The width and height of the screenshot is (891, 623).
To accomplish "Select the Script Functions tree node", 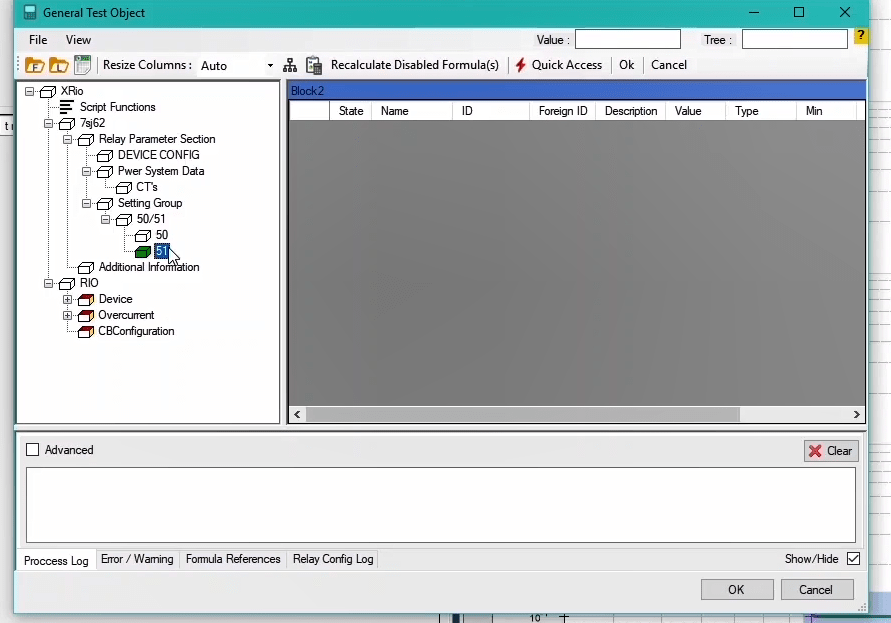I will [x=117, y=107].
